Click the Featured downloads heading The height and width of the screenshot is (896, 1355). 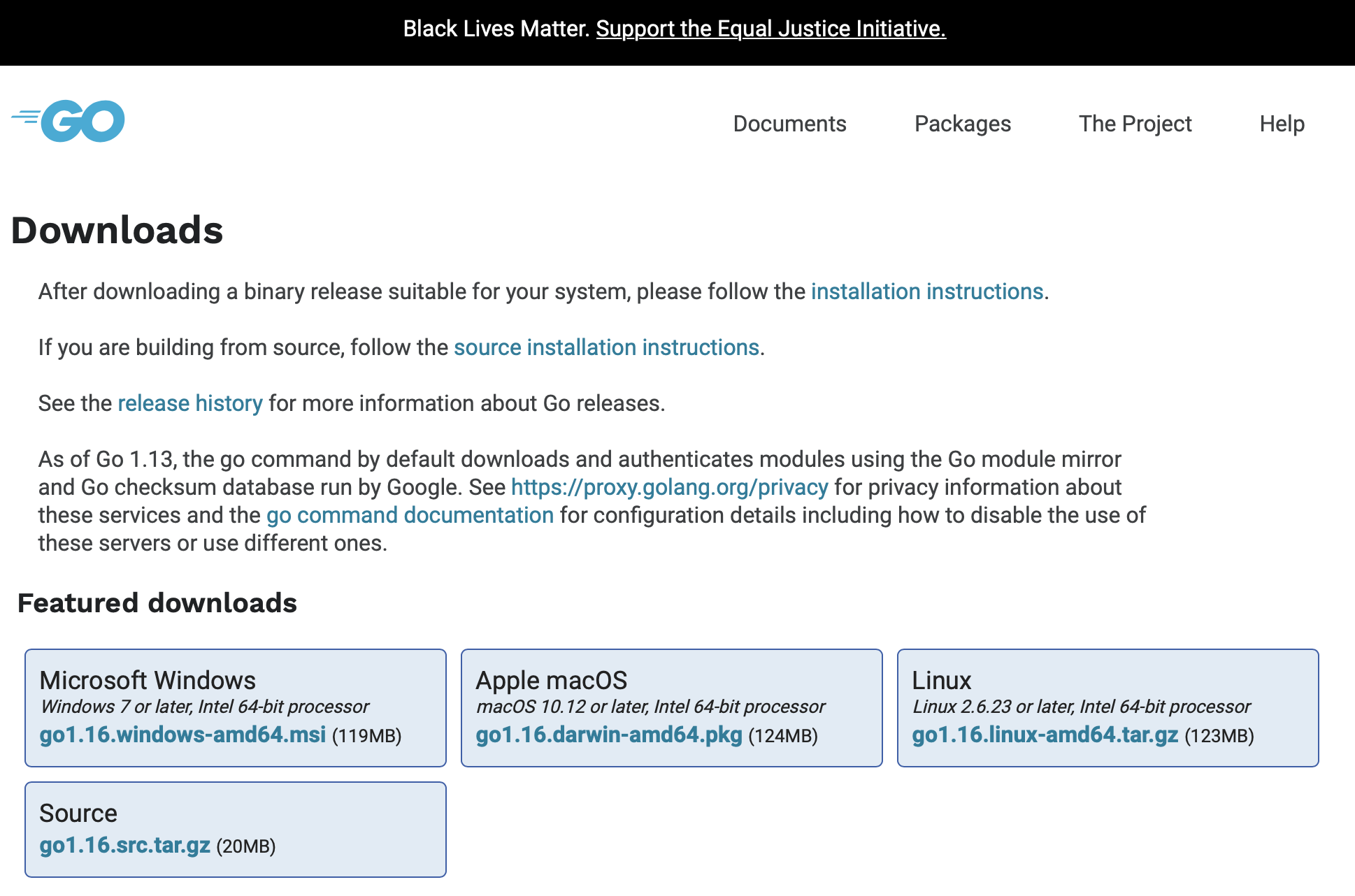(x=157, y=603)
